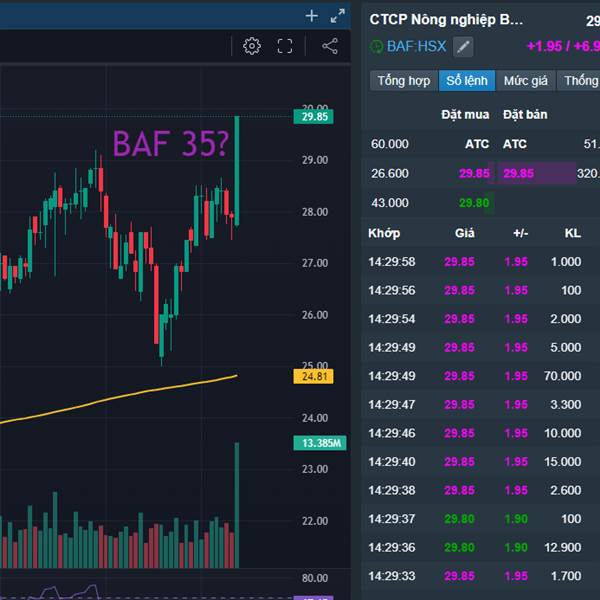Click the 26.600 bid volume
This screenshot has width=600, height=600.
(390, 173)
